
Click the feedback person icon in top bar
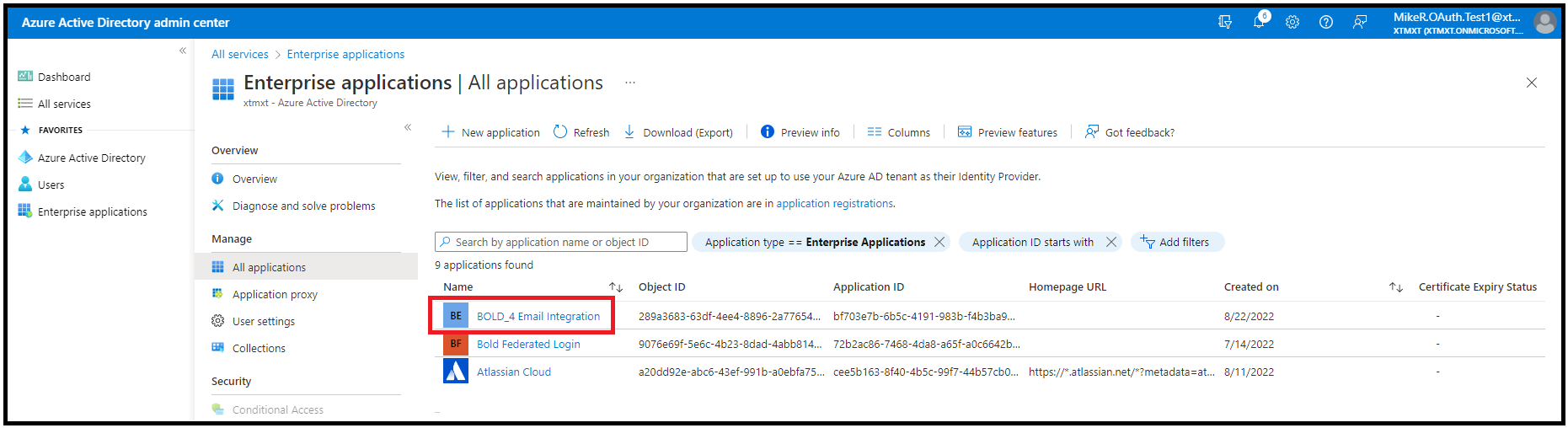1360,23
